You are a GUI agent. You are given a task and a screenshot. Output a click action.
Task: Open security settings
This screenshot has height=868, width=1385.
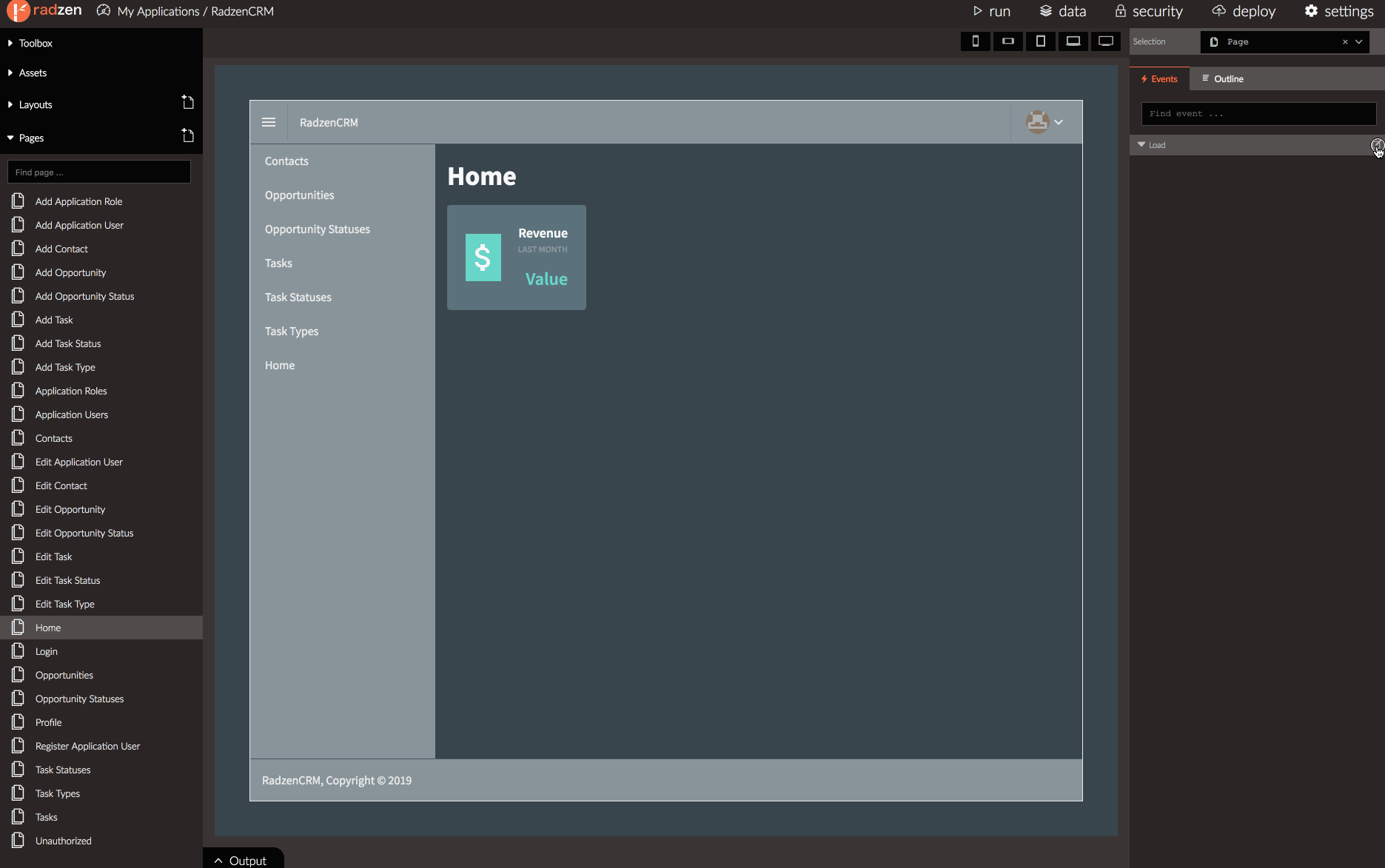(x=1149, y=11)
